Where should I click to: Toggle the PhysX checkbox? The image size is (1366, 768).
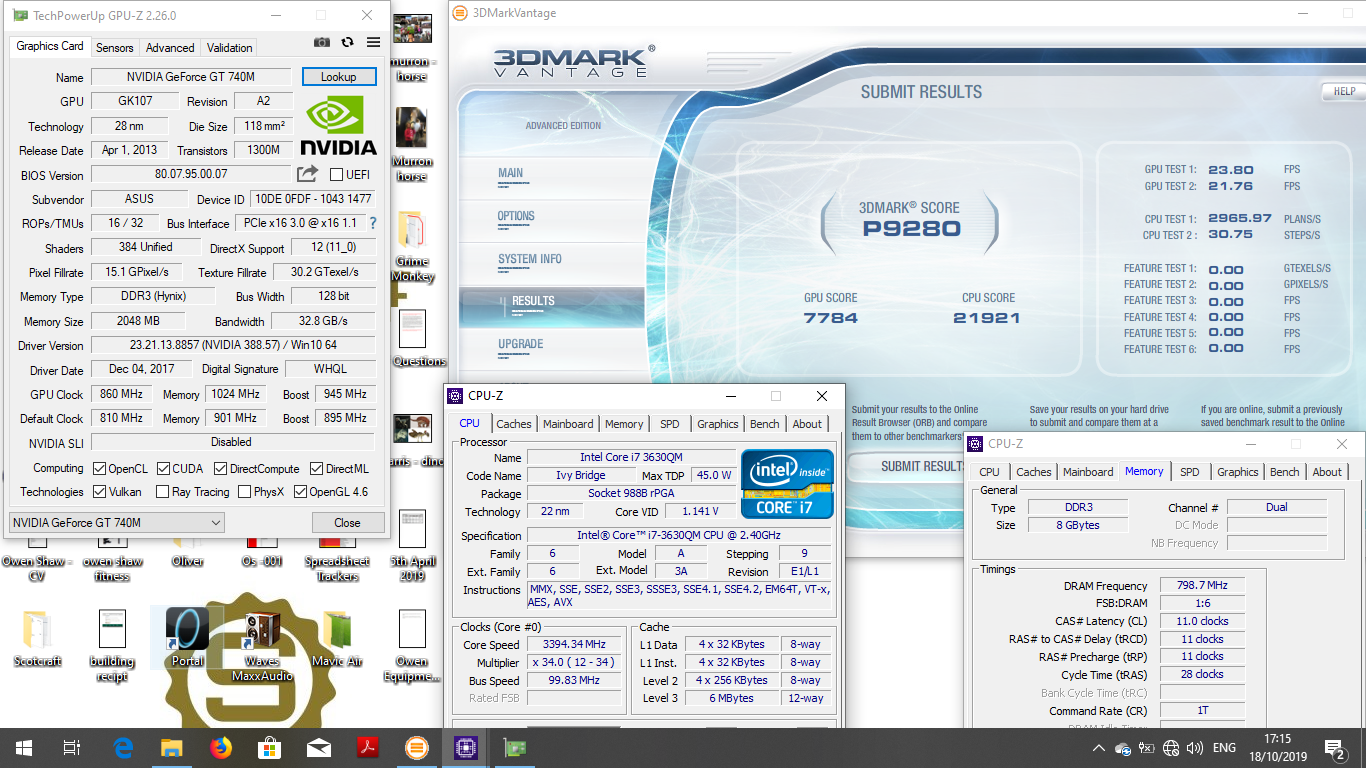tap(244, 492)
